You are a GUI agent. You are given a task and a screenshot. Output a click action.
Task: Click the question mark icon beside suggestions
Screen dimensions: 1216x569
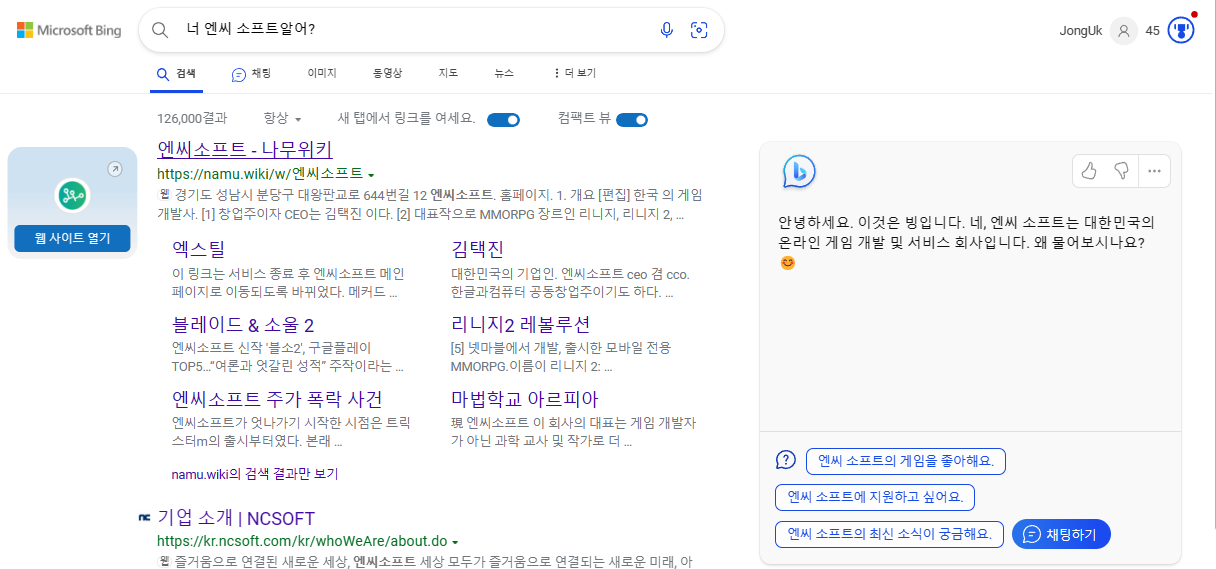tap(785, 460)
